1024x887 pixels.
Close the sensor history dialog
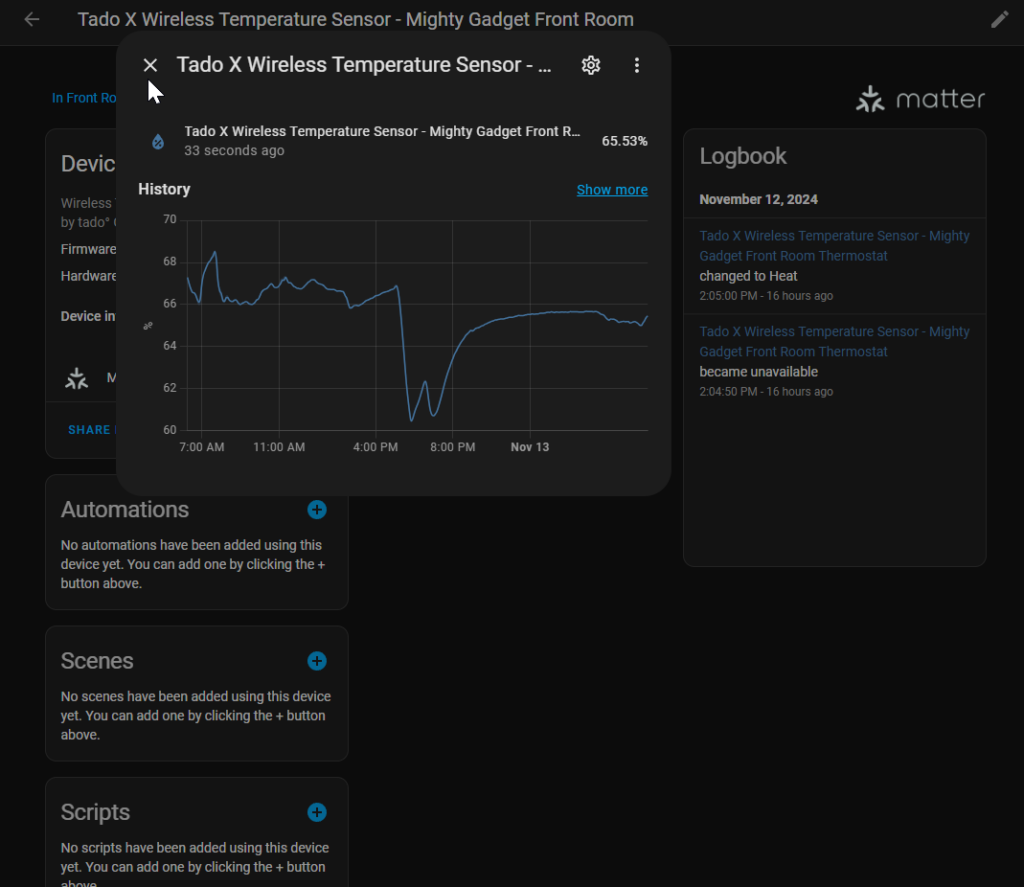(150, 65)
